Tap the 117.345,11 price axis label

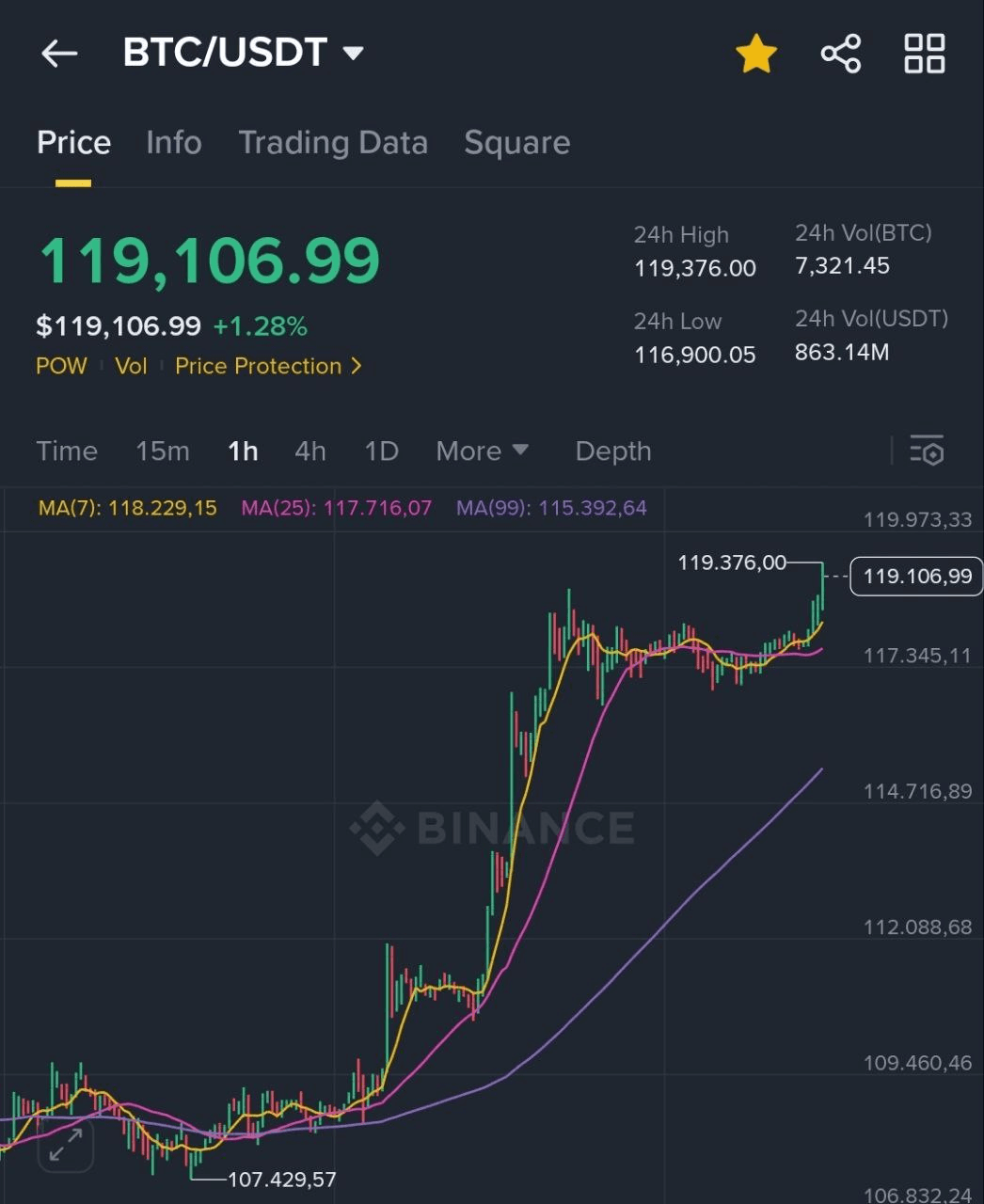(917, 655)
